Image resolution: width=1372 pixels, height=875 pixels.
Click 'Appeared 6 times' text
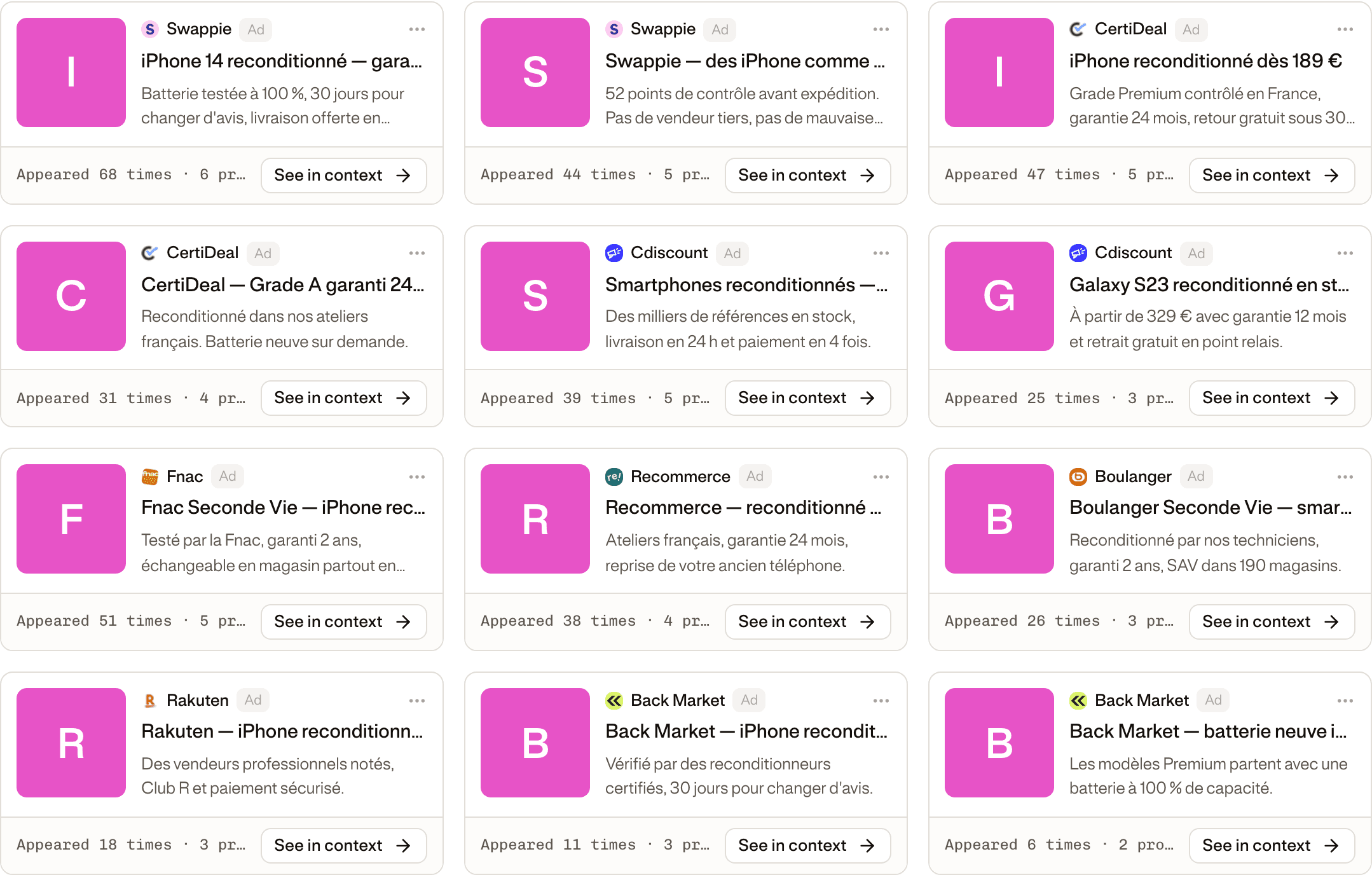point(1018,845)
